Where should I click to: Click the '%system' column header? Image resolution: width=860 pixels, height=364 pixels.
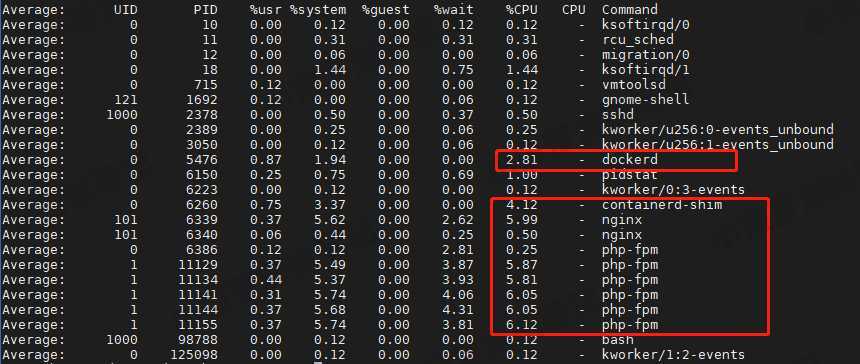[318, 10]
